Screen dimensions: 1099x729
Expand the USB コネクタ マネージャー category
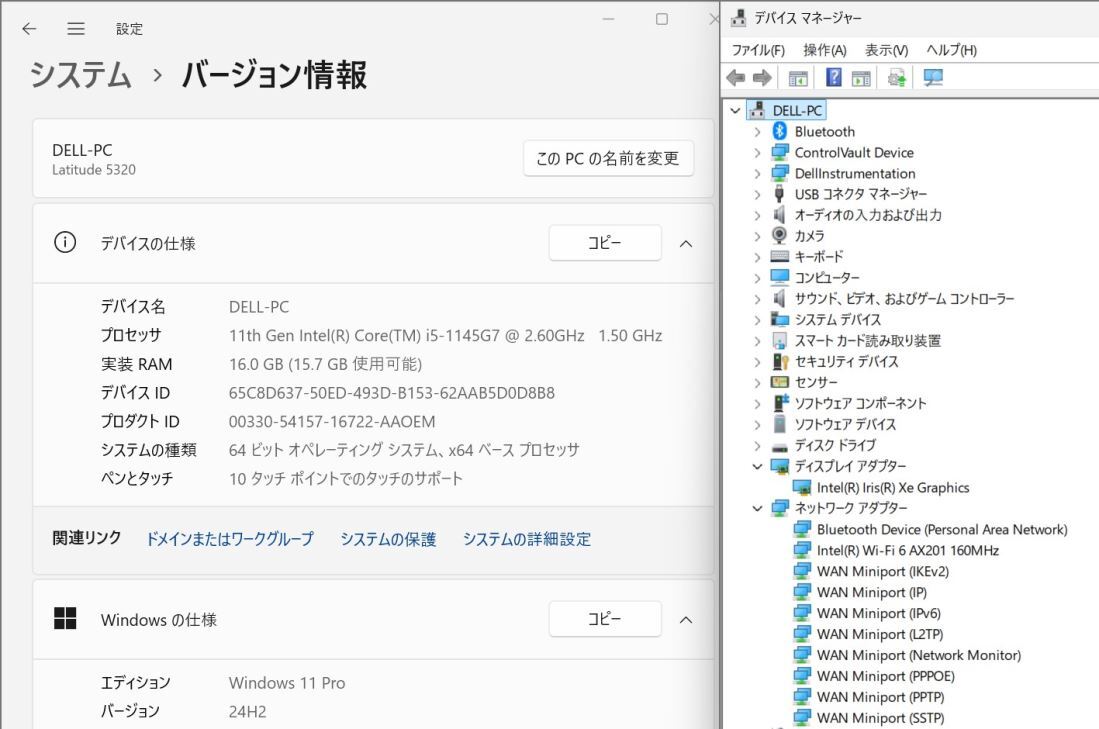tap(757, 194)
